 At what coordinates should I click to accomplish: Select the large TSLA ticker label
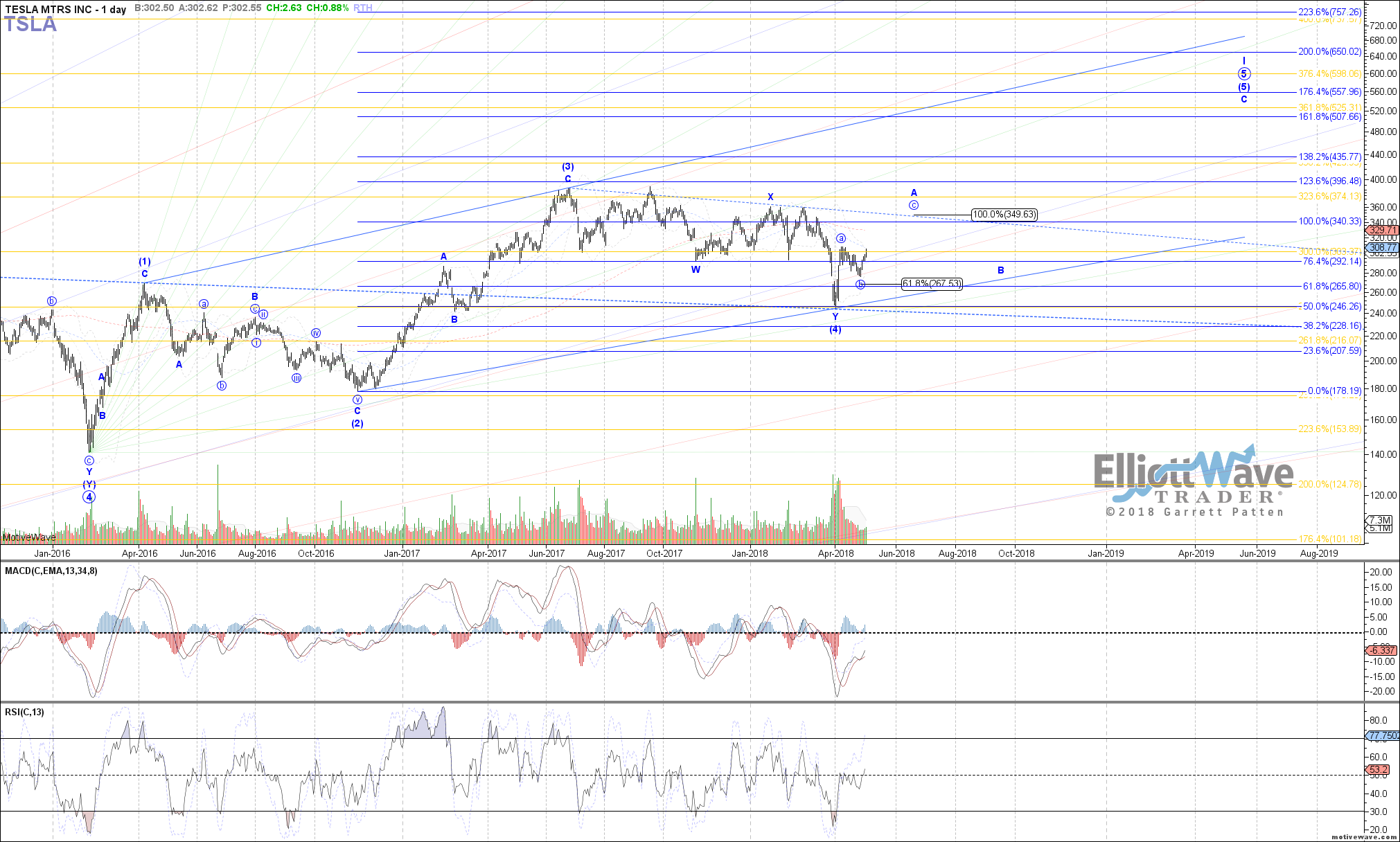tap(30, 25)
